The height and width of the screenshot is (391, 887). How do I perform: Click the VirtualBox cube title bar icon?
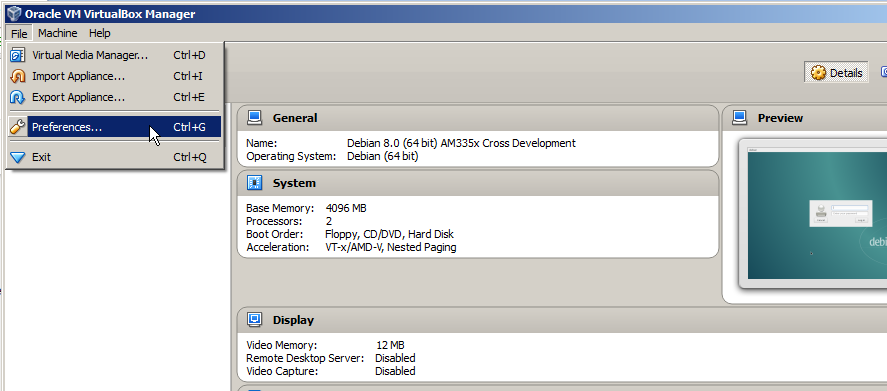pos(14,14)
